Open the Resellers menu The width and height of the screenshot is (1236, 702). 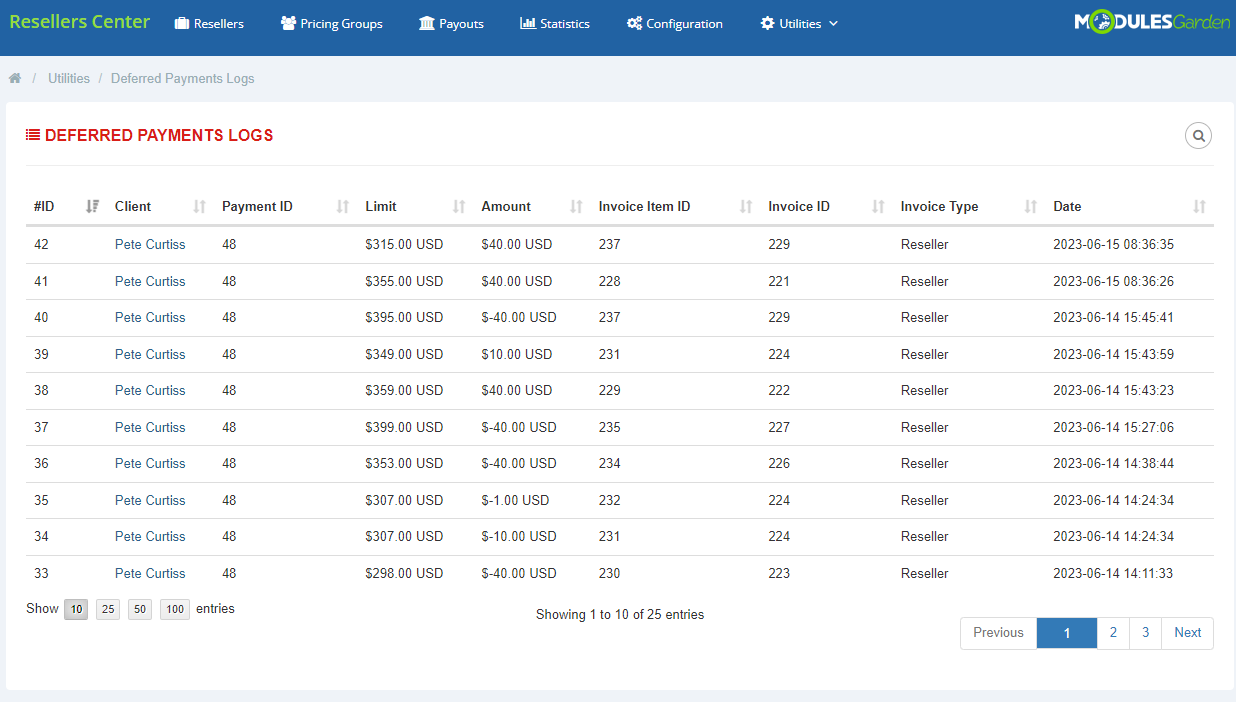[x=209, y=23]
